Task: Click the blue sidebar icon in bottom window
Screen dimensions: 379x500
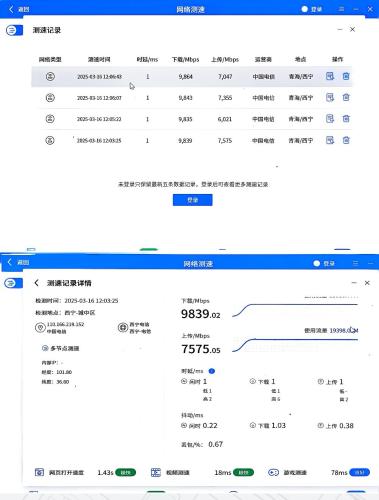Action: pyautogui.click(x=13, y=283)
